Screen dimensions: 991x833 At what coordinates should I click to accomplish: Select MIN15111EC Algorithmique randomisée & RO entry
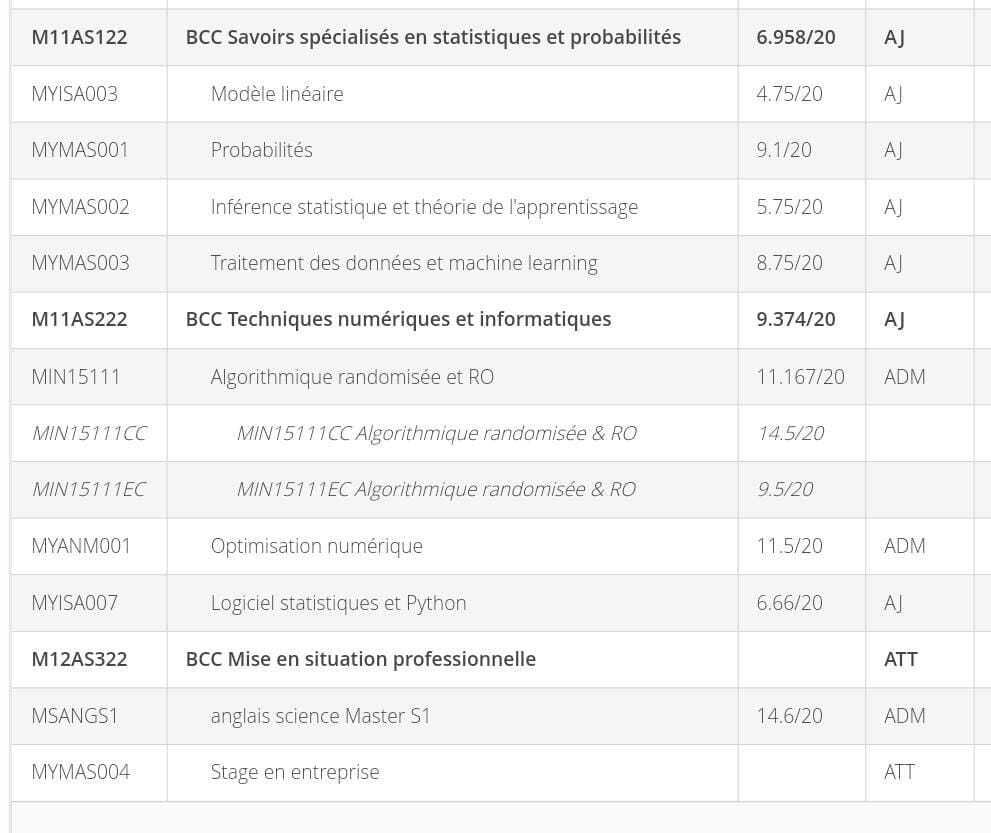click(436, 489)
